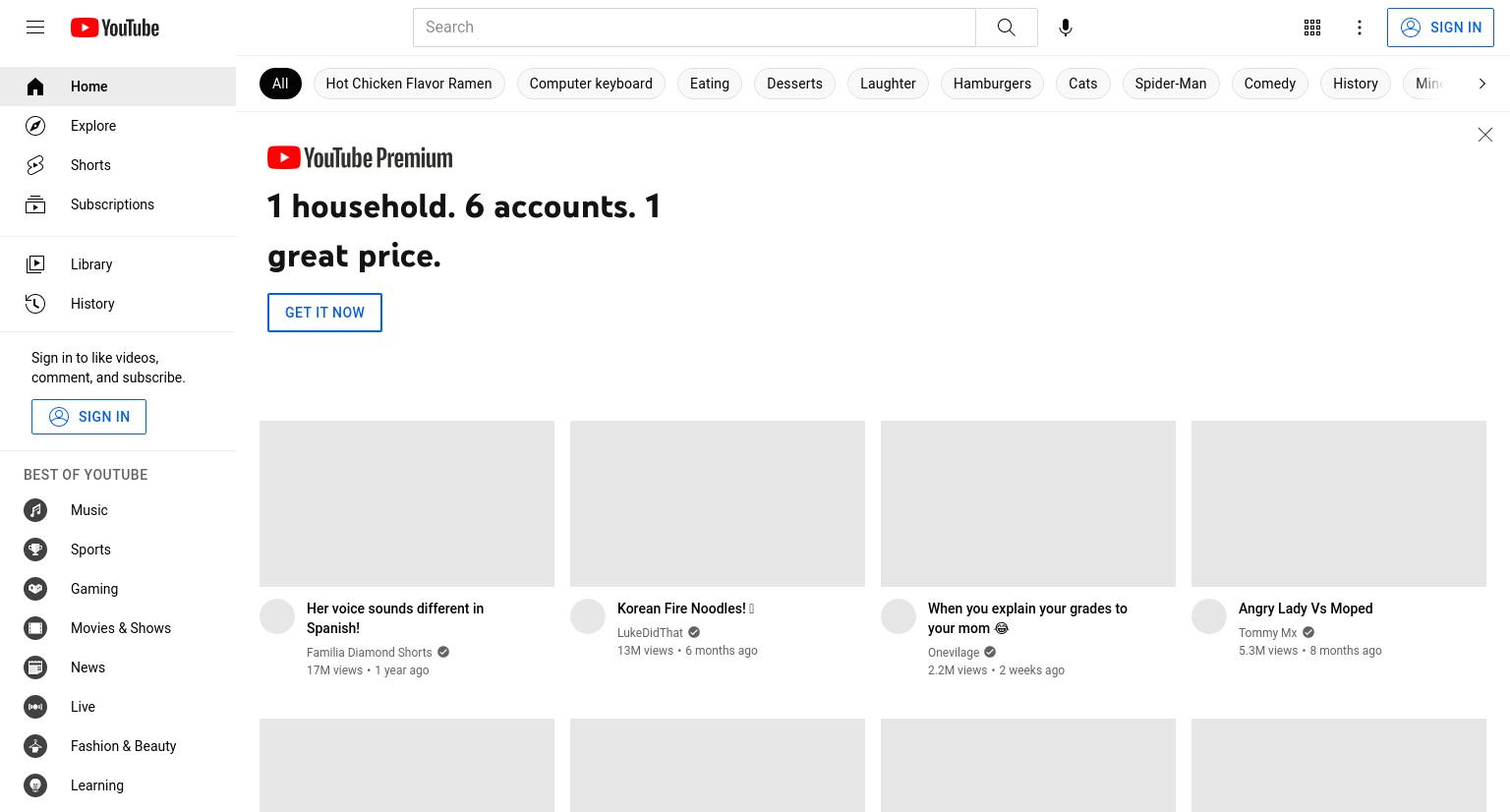1510x812 pixels.
Task: Click the News category icon
Action: (35, 667)
